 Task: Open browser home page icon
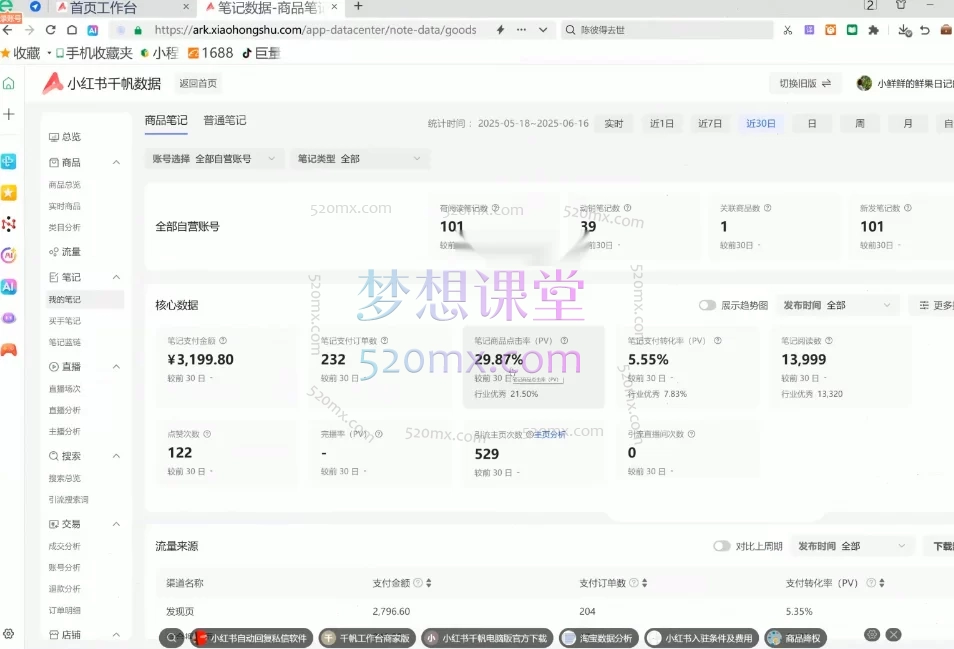pos(72,30)
